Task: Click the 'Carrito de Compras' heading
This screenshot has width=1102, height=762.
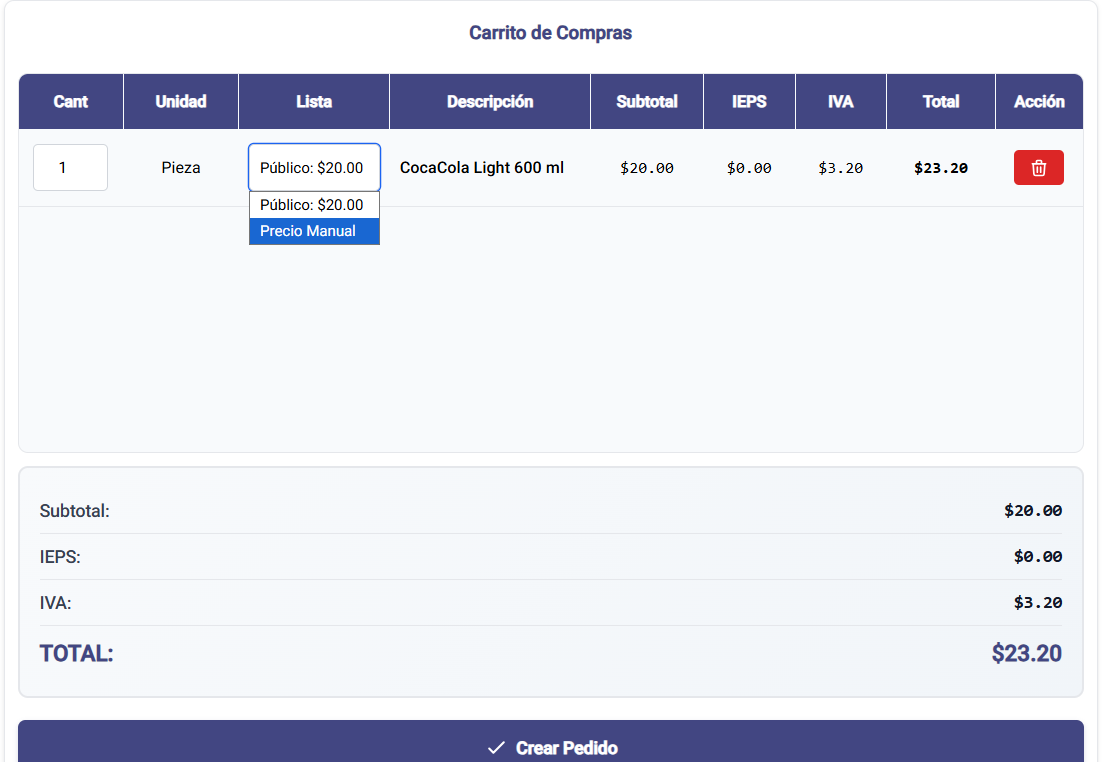Action: (x=550, y=33)
